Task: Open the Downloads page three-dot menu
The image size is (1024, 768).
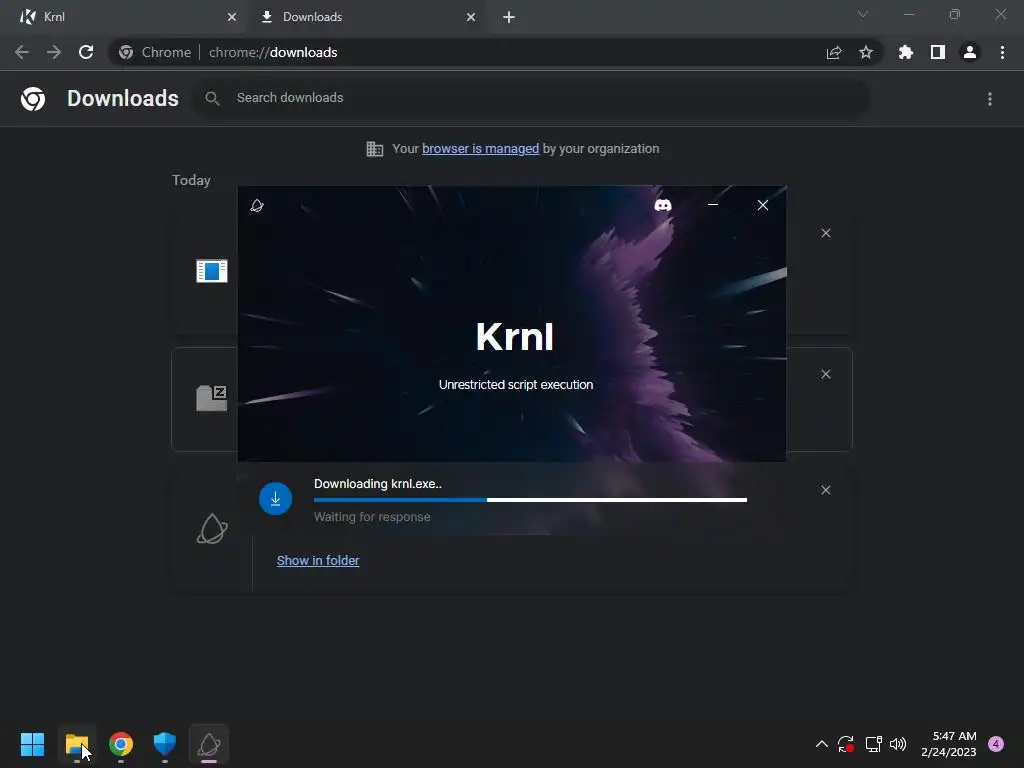Action: tap(990, 99)
